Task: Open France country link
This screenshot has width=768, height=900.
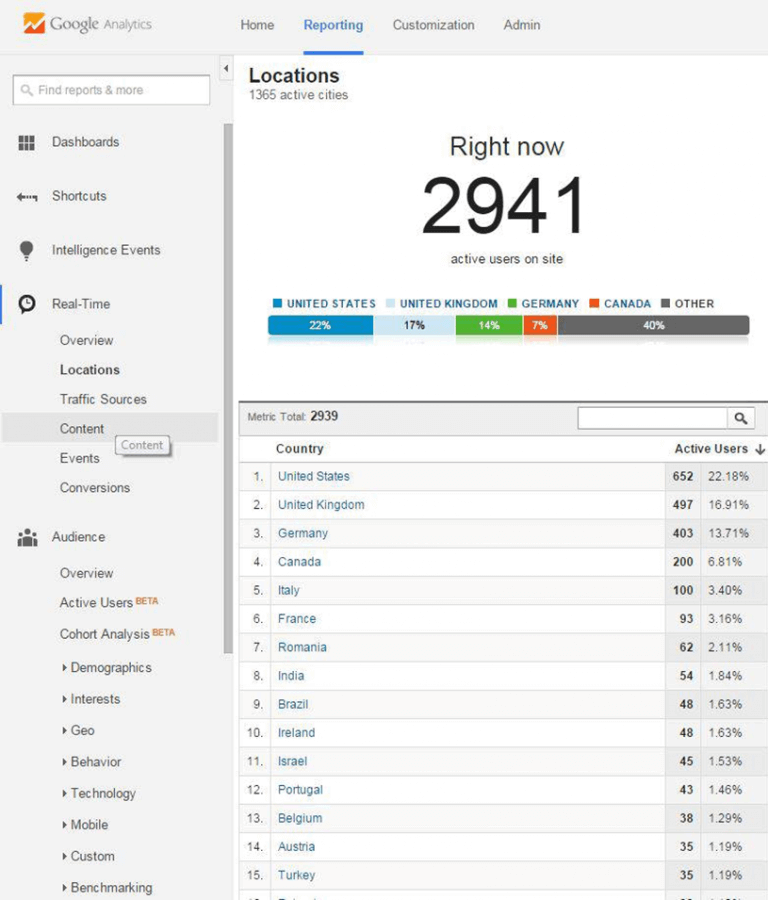Action: point(297,619)
